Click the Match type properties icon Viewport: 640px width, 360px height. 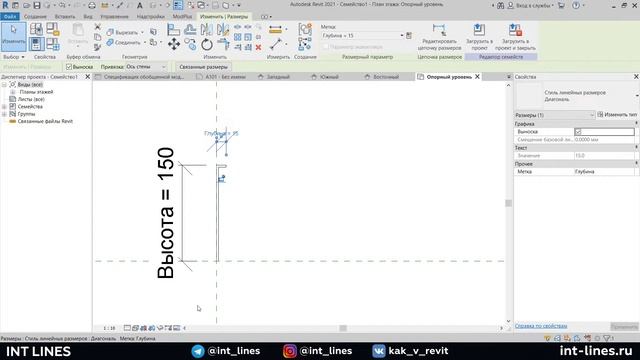pyautogui.click(x=98, y=47)
